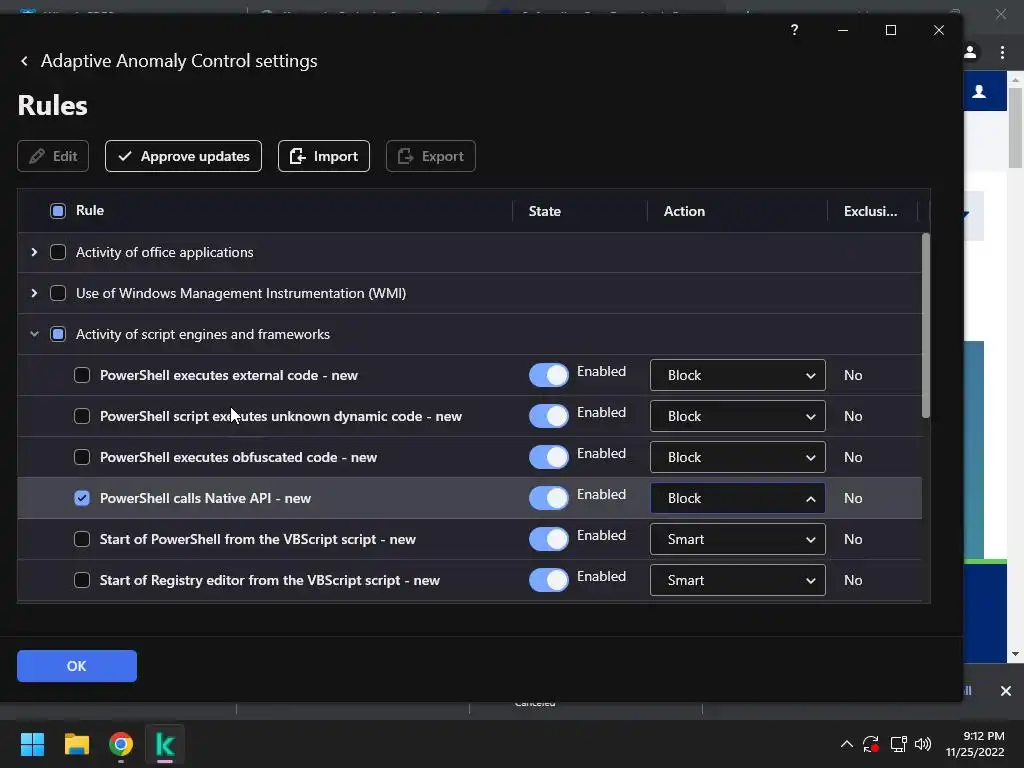The height and width of the screenshot is (768, 1024).
Task: Close Action dropdown for PowerShell calls Native API
Action: [x=737, y=498]
